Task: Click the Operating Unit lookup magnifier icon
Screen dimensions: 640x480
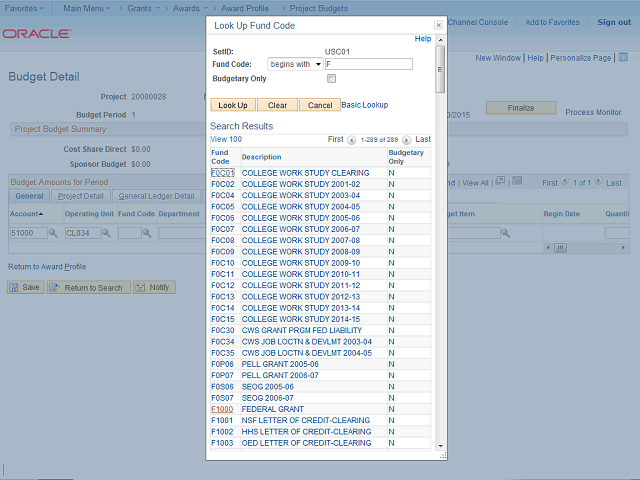Action: click(x=108, y=233)
